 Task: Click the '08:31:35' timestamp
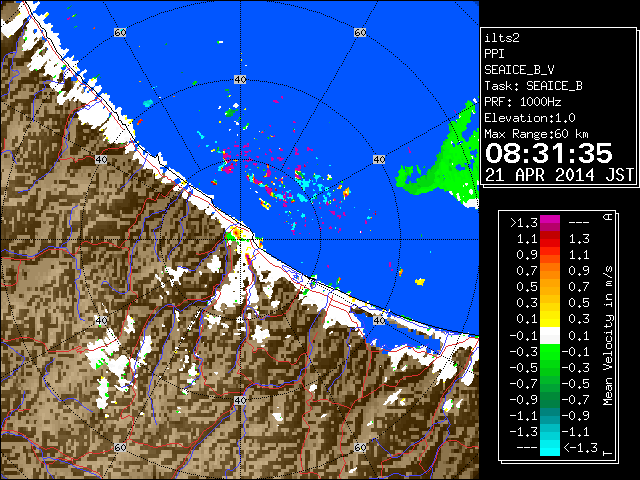click(549, 153)
